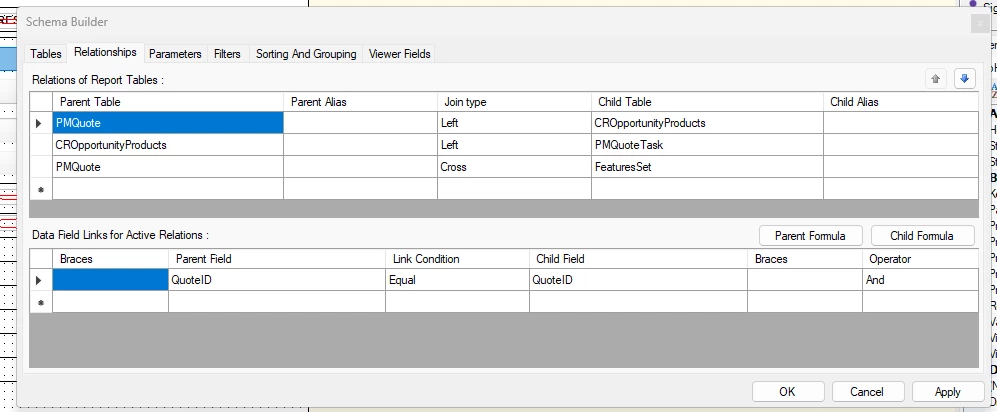Click the Parent Formula button
The image size is (997, 412).
point(810,236)
